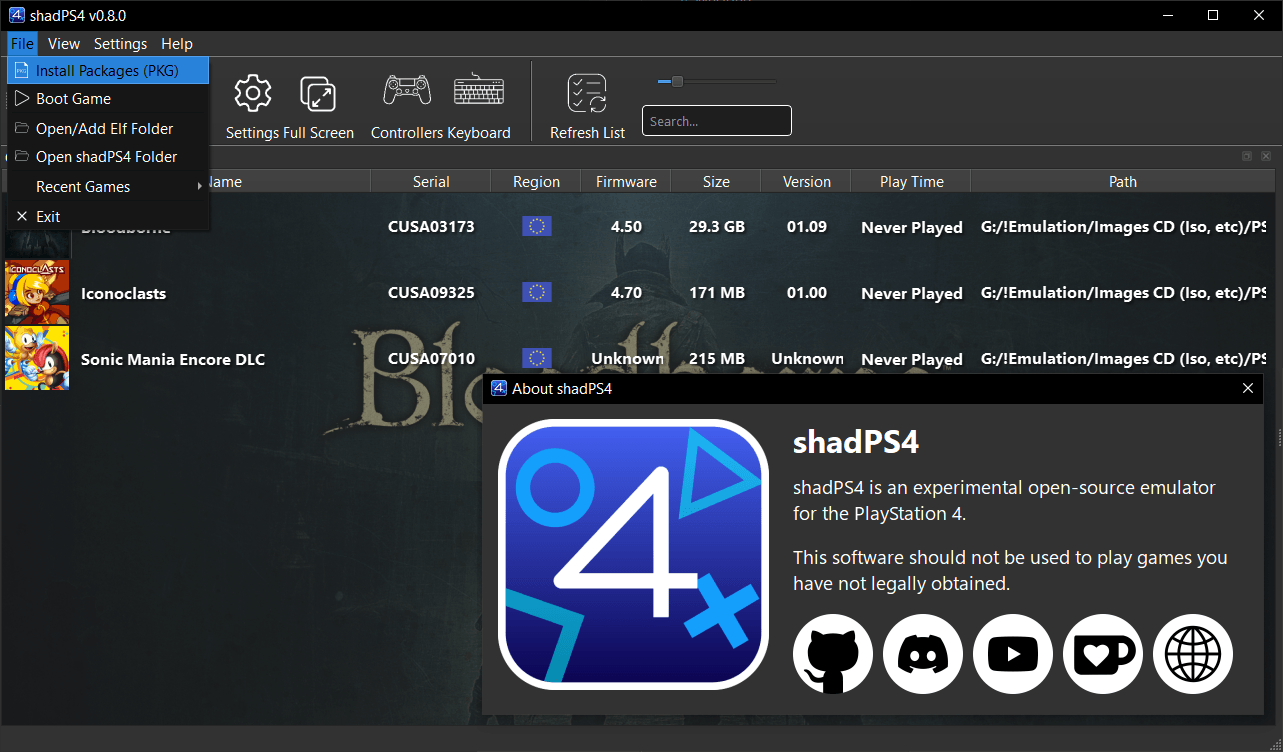Focus the Search input field
This screenshot has width=1283, height=752.
click(717, 121)
